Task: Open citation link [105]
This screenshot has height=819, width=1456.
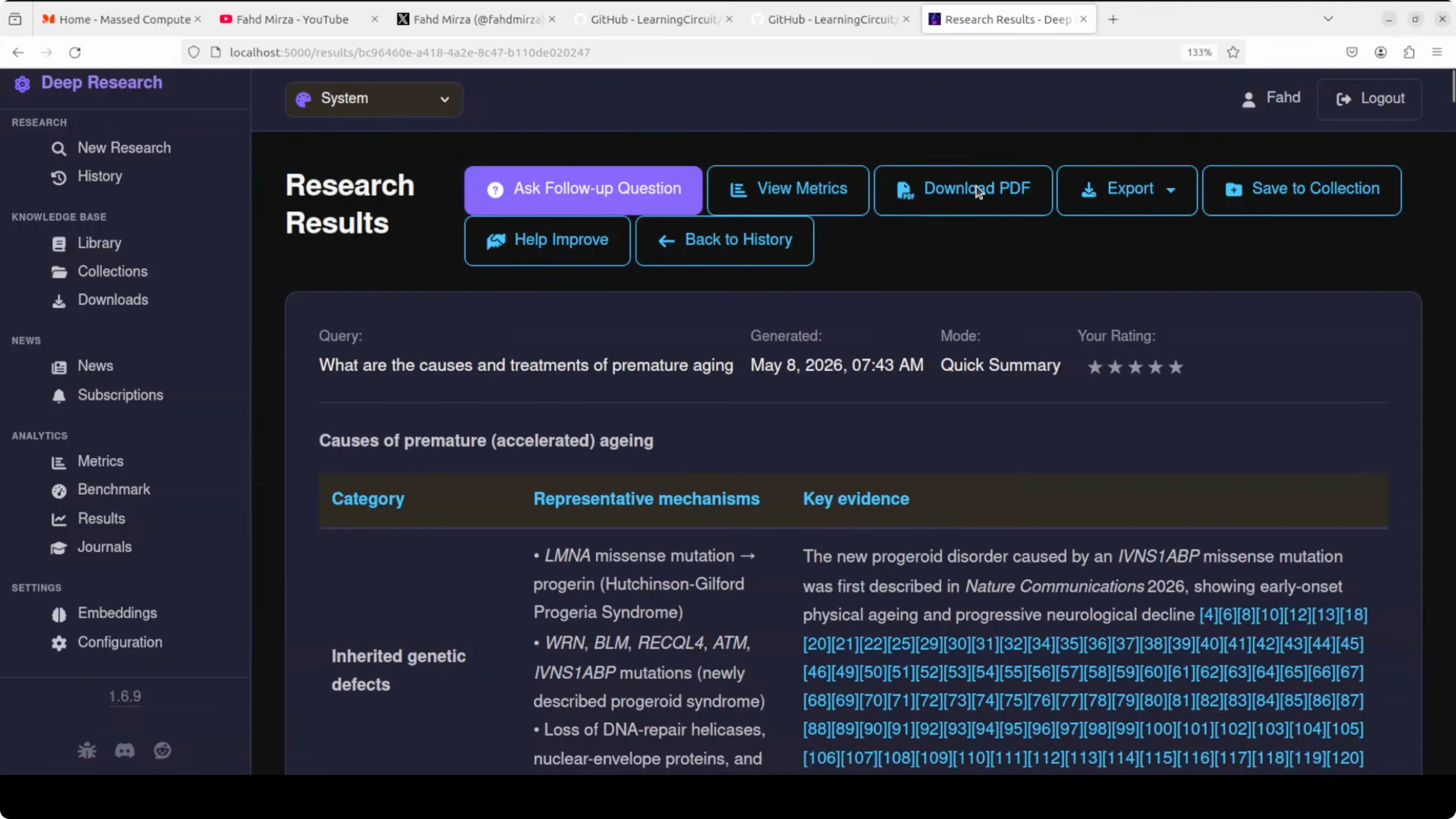Action: 1345,730
